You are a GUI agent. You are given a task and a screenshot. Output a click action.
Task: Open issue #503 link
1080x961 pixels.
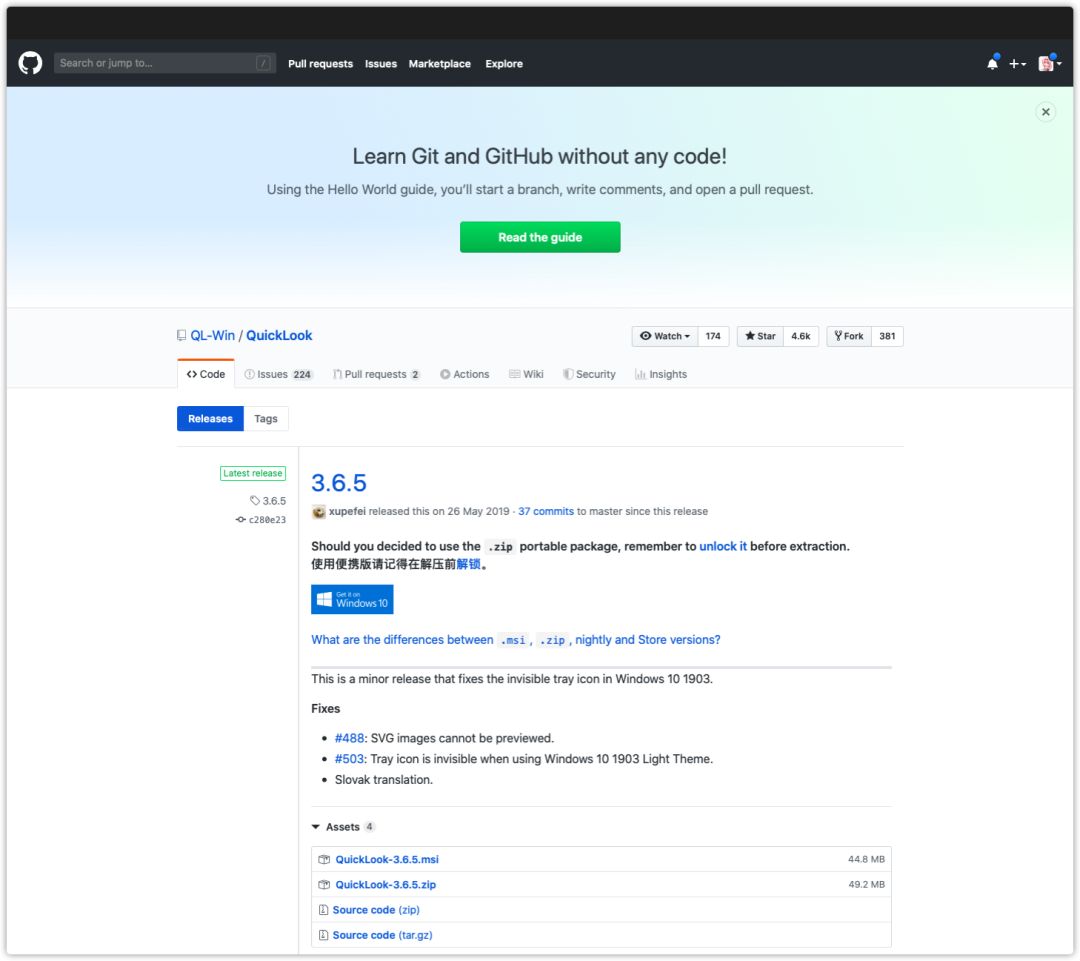tap(349, 758)
